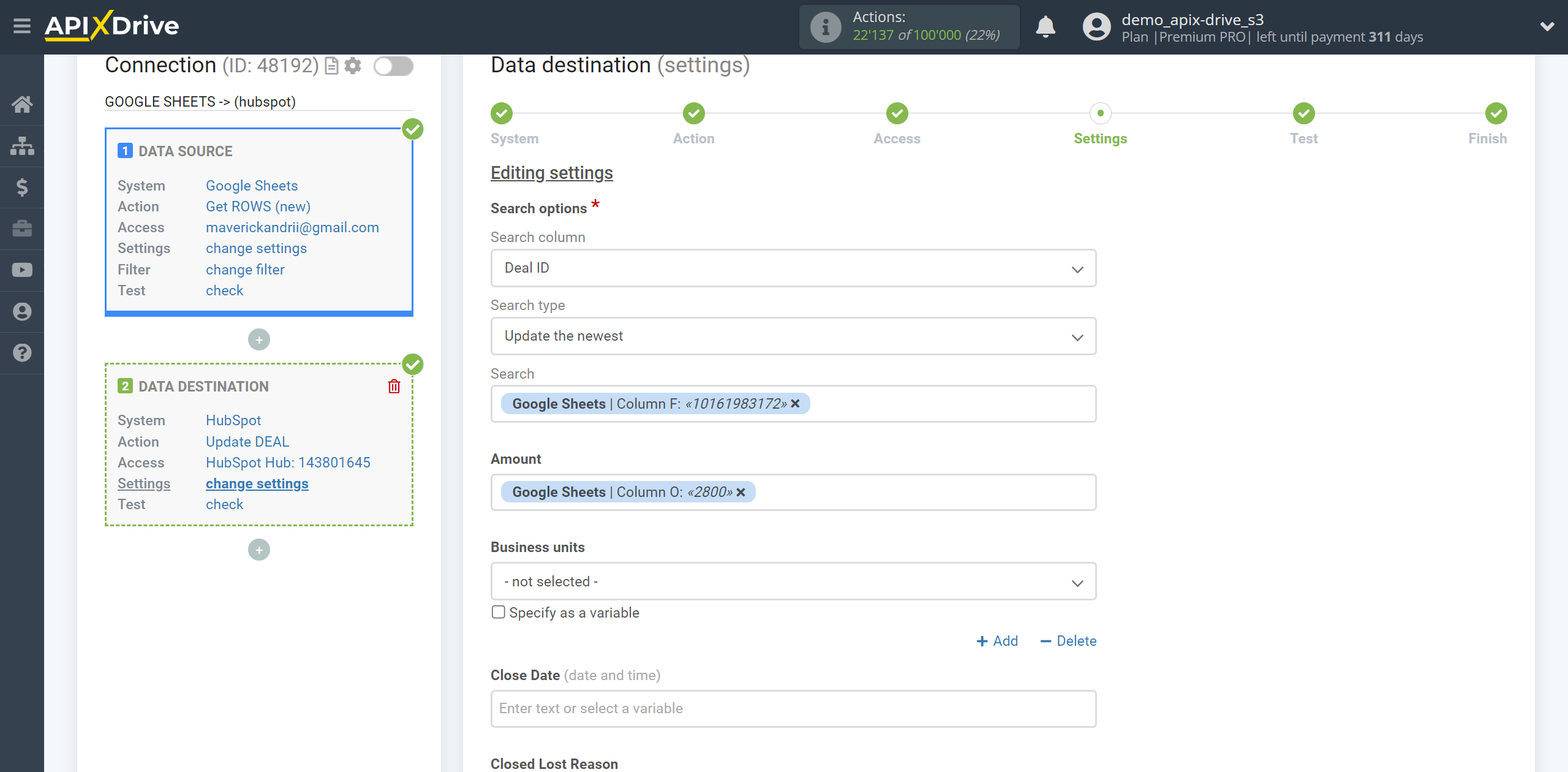
Task: Click the user avatar icon
Action: (x=1096, y=27)
